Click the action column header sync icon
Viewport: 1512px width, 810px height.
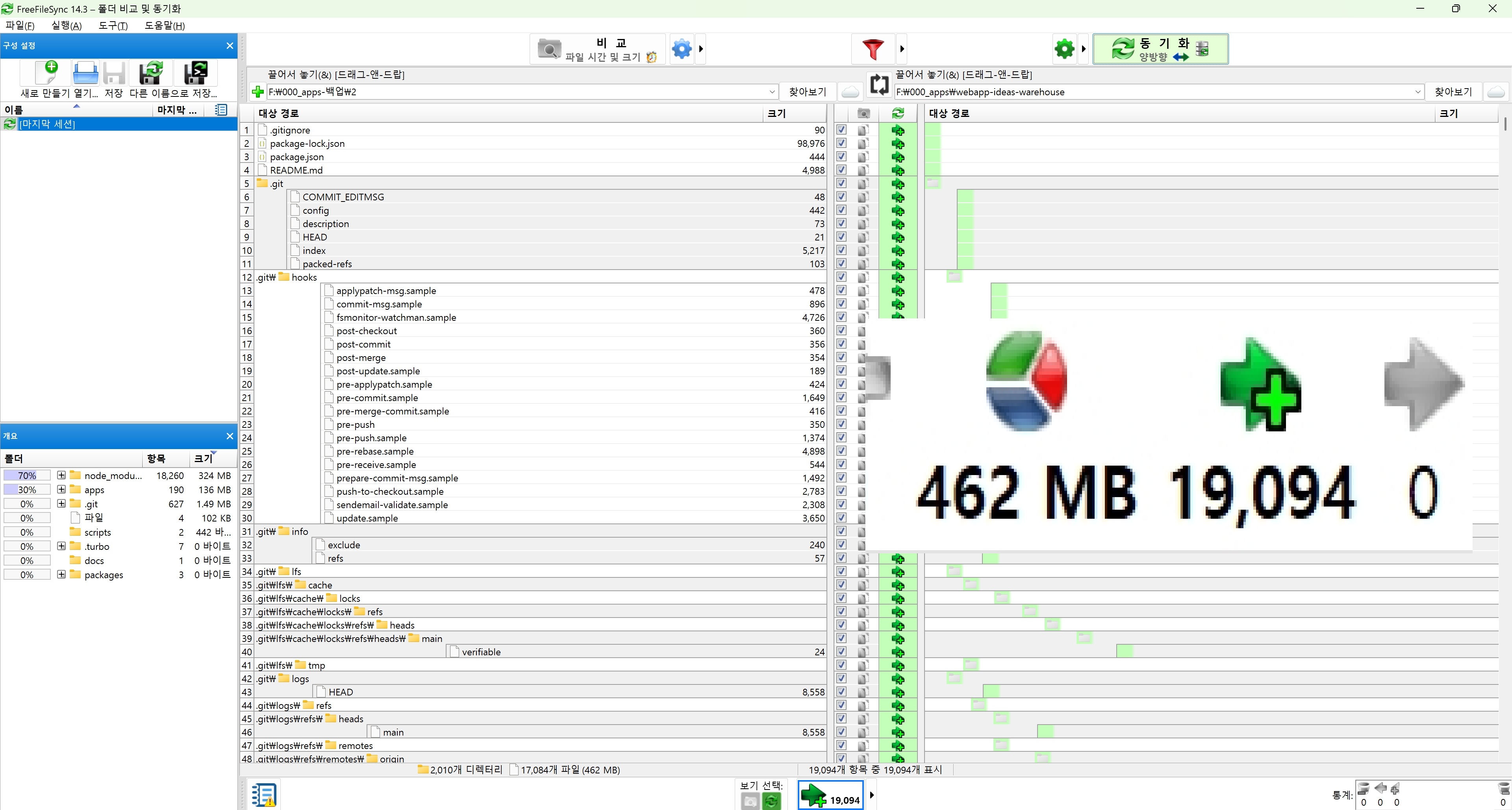898,113
